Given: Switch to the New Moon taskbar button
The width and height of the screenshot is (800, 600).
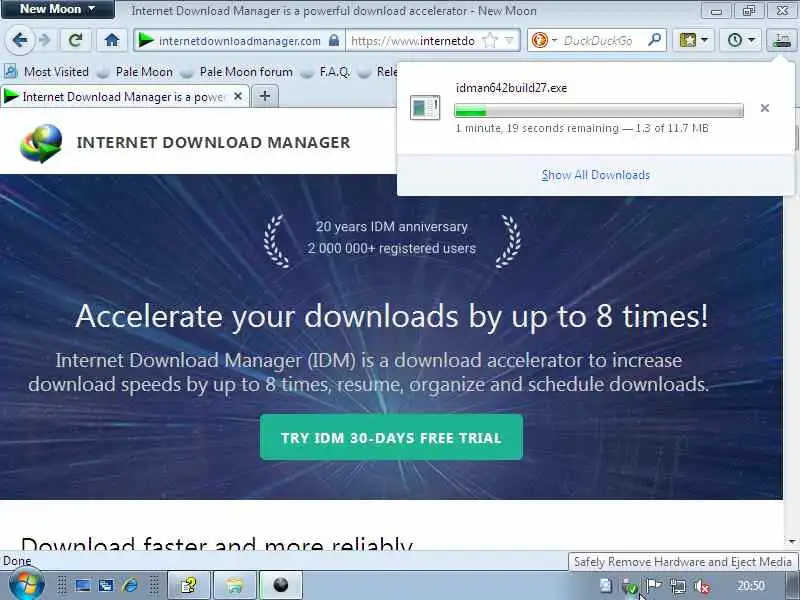Looking at the screenshot, I should [x=281, y=585].
